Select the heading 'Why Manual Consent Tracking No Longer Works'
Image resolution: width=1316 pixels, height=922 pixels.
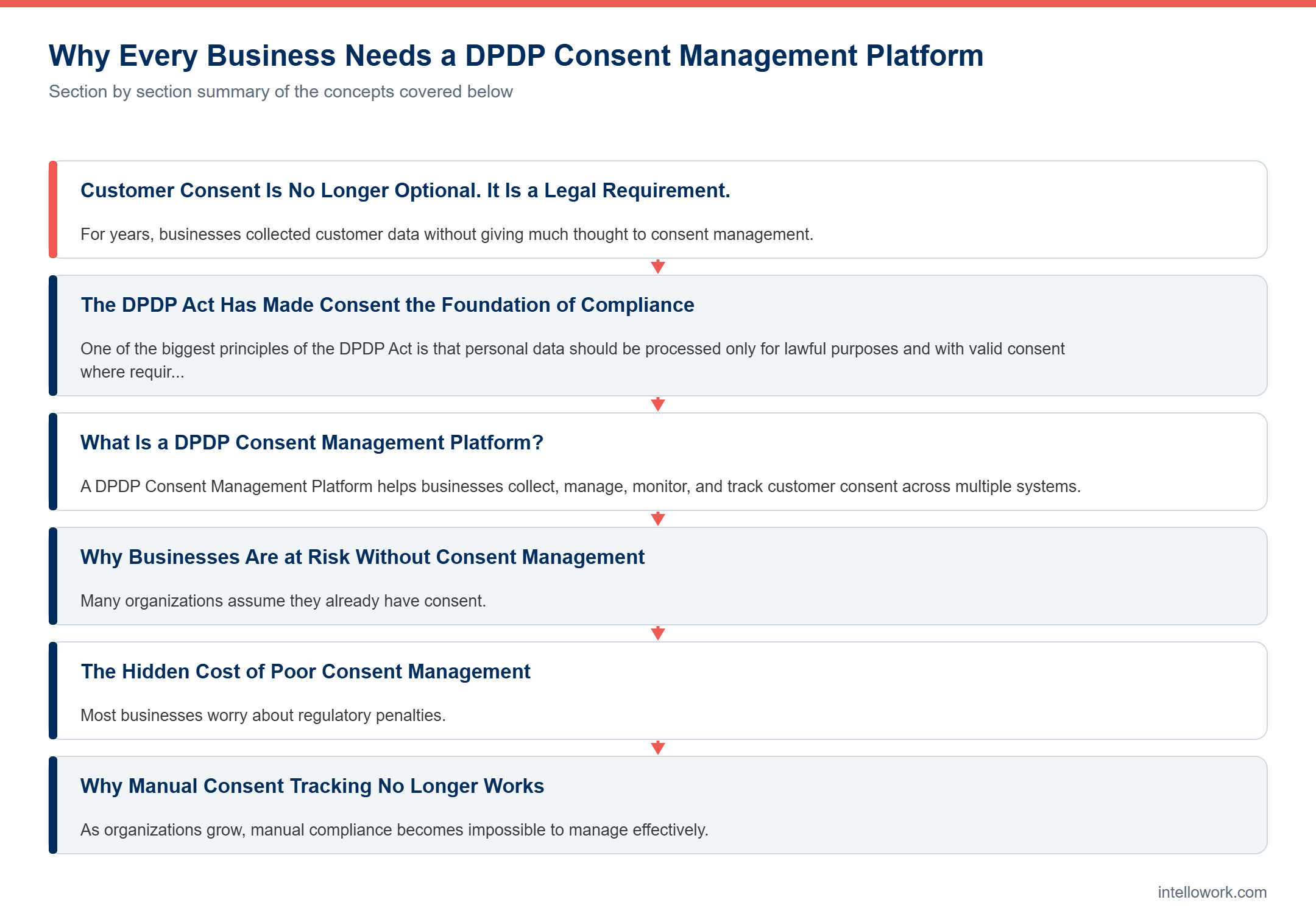(312, 786)
